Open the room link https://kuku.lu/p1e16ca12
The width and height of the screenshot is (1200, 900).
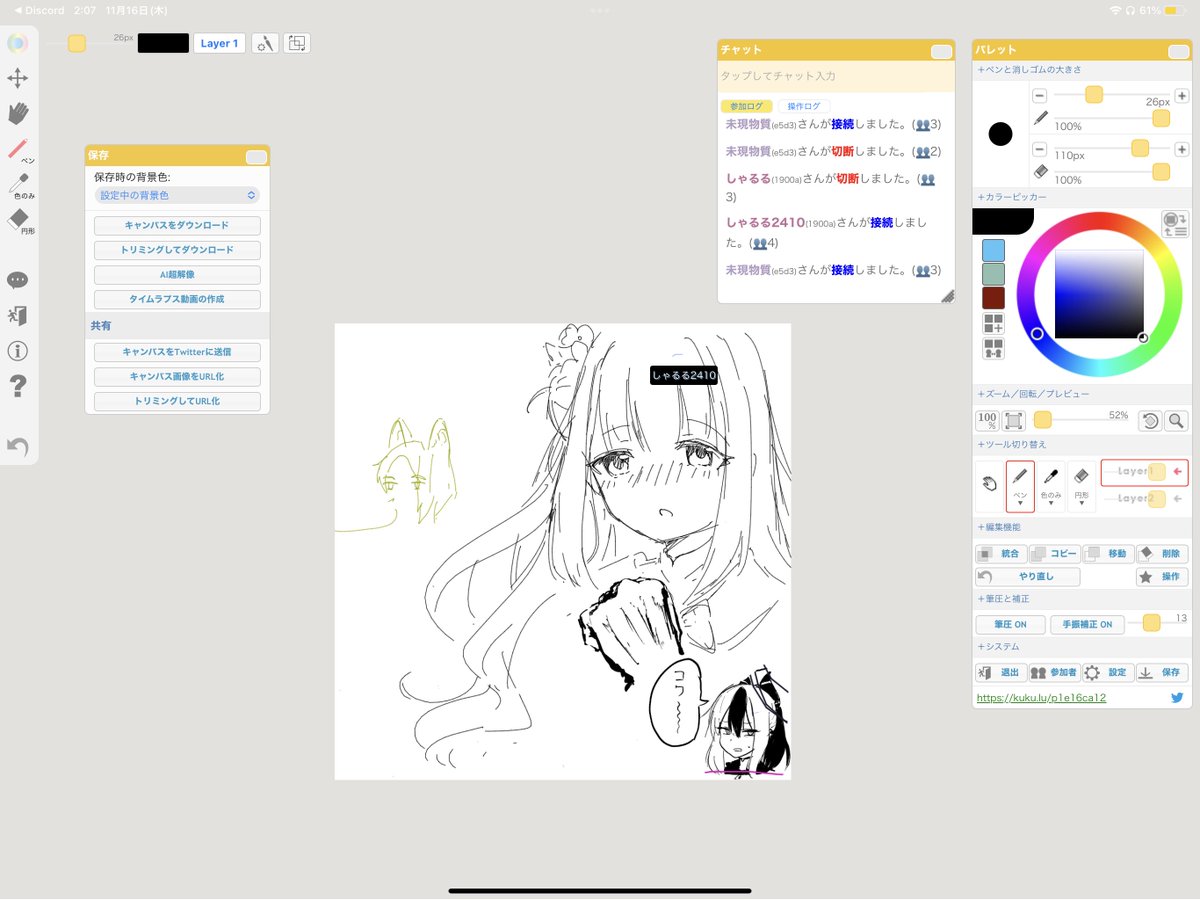1041,698
